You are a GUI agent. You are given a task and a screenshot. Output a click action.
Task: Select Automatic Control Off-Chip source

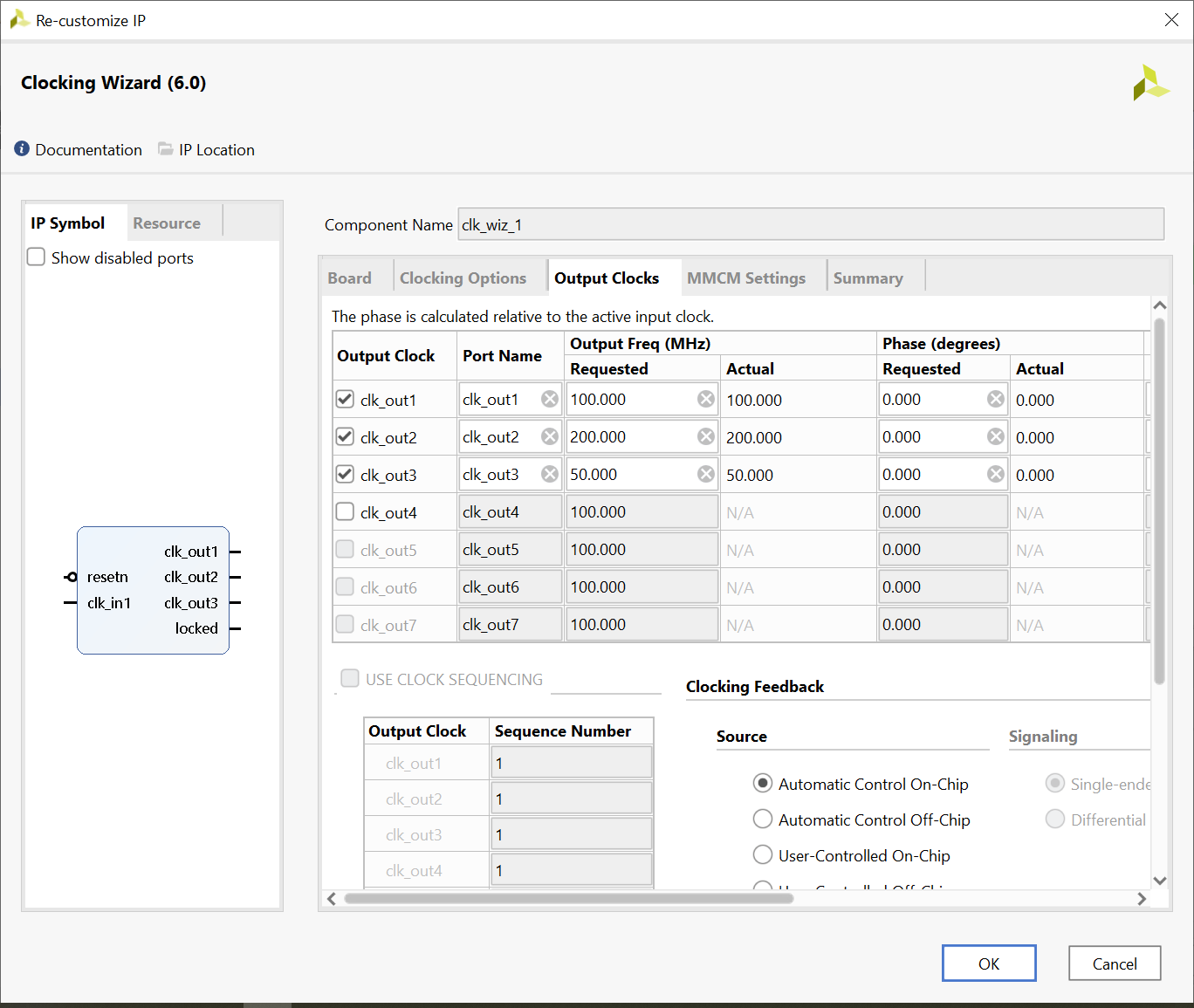click(763, 819)
